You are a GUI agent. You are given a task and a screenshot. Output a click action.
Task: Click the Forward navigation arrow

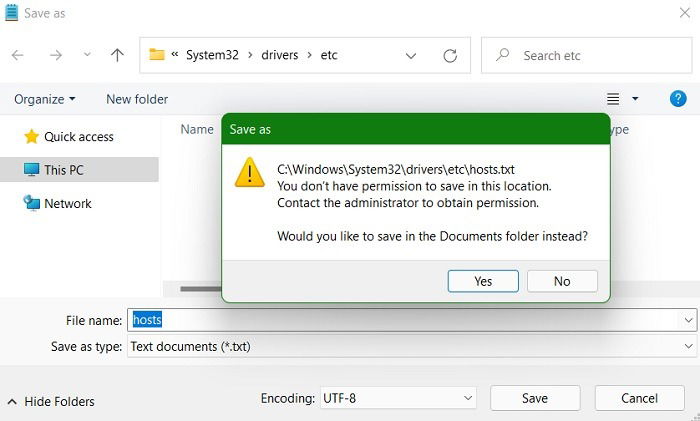[53, 56]
